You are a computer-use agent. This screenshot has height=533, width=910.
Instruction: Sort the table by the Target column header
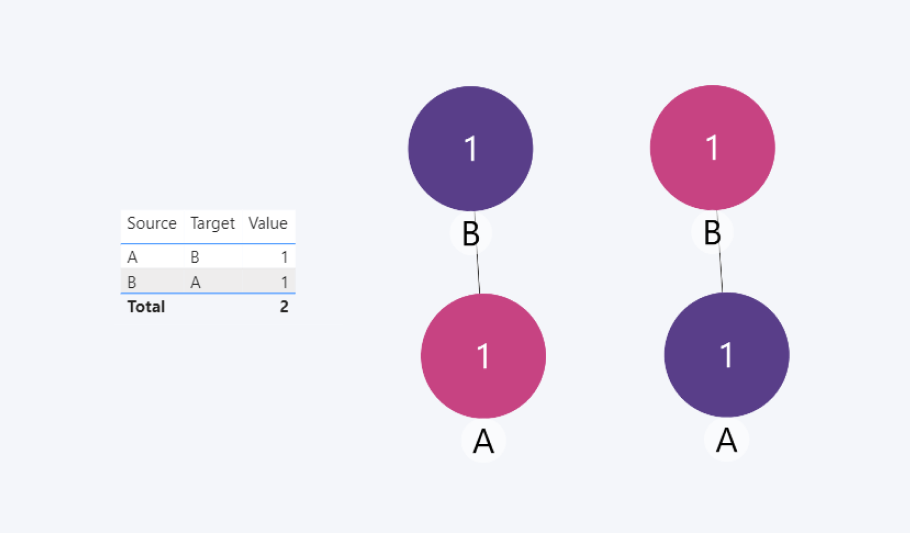point(212,224)
